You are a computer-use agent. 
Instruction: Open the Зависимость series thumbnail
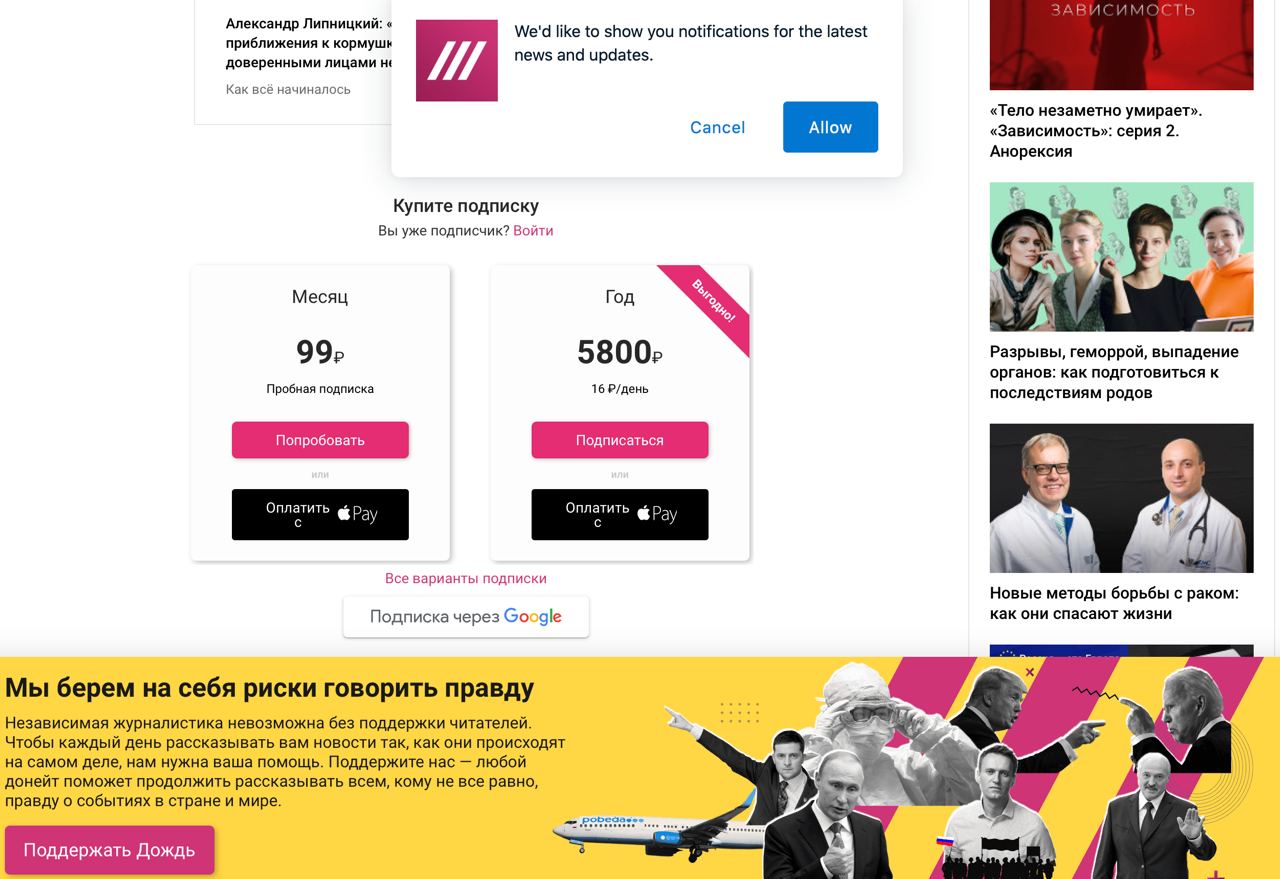click(x=1121, y=45)
